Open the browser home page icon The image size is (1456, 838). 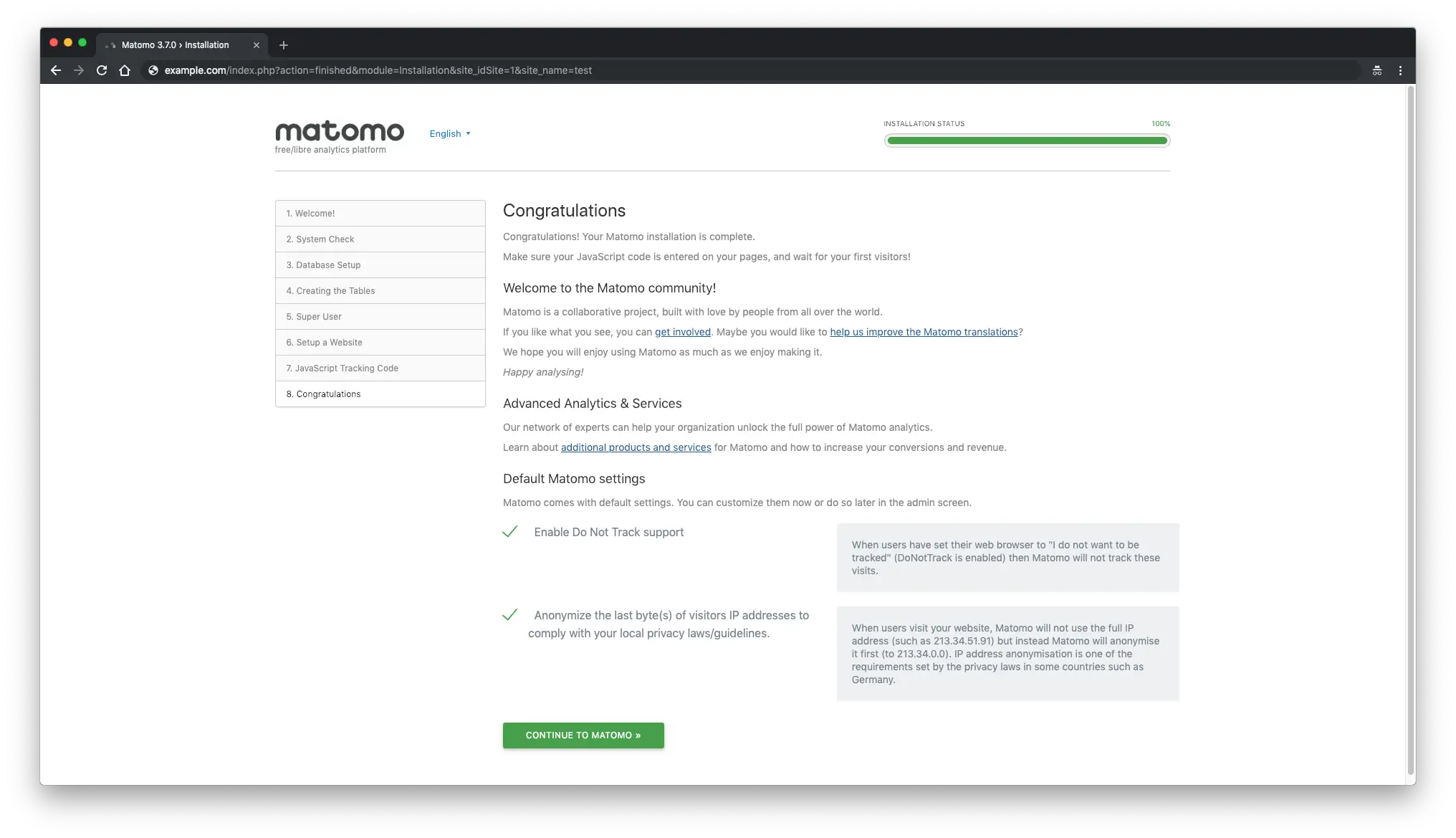pyautogui.click(x=125, y=70)
